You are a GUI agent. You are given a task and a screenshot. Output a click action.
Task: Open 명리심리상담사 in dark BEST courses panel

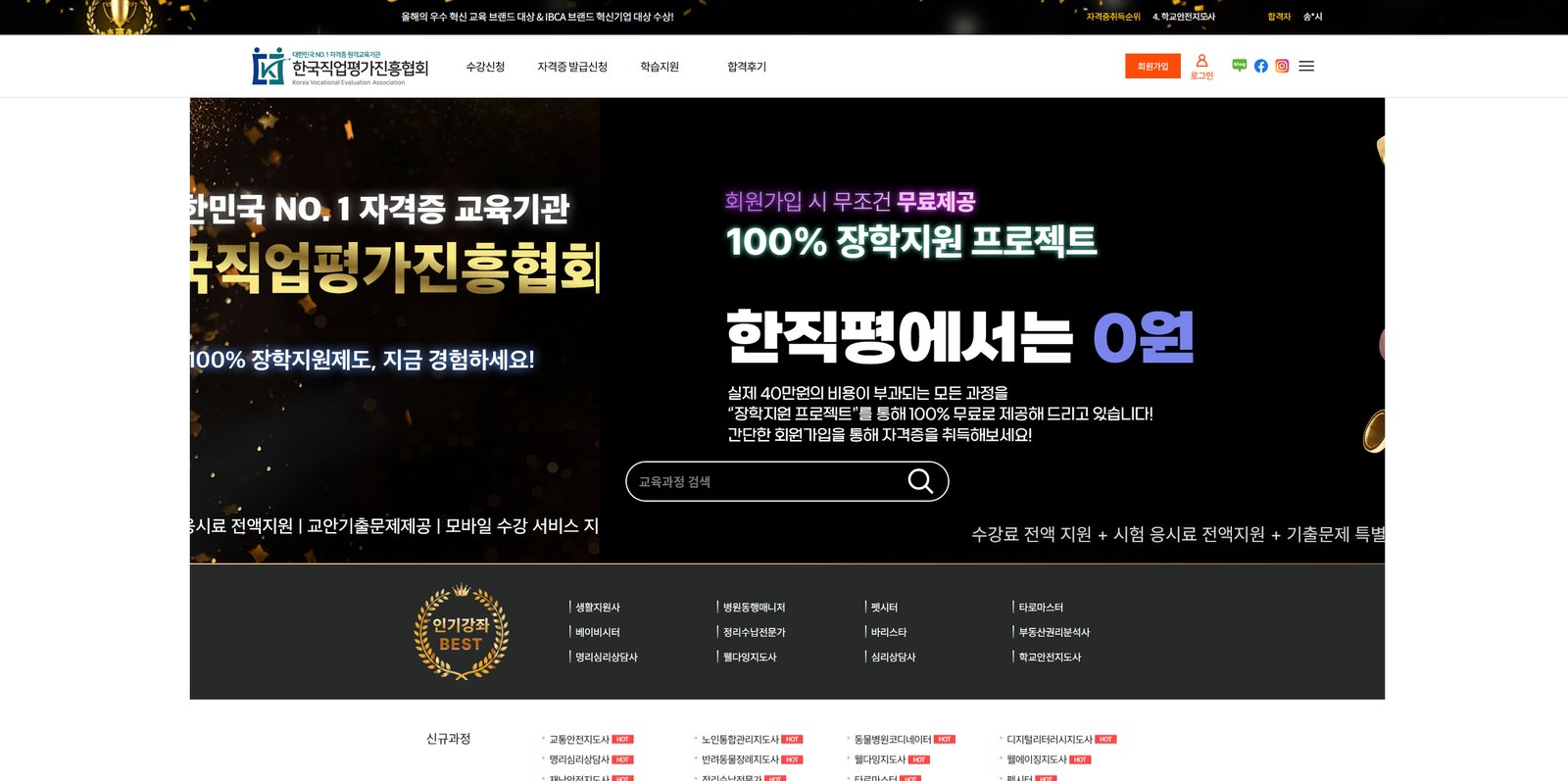click(x=607, y=657)
